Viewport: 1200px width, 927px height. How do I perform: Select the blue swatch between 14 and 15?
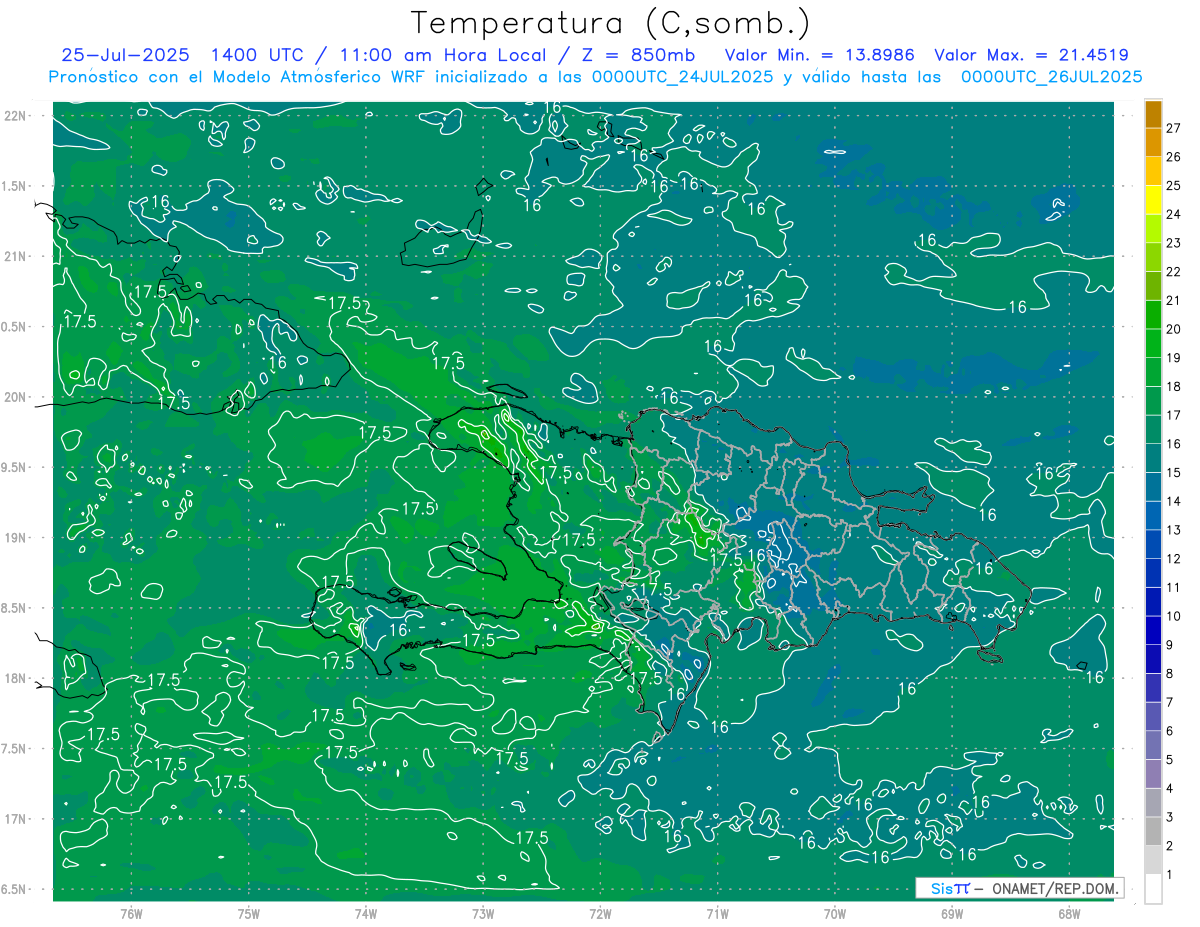[x=1153, y=487]
